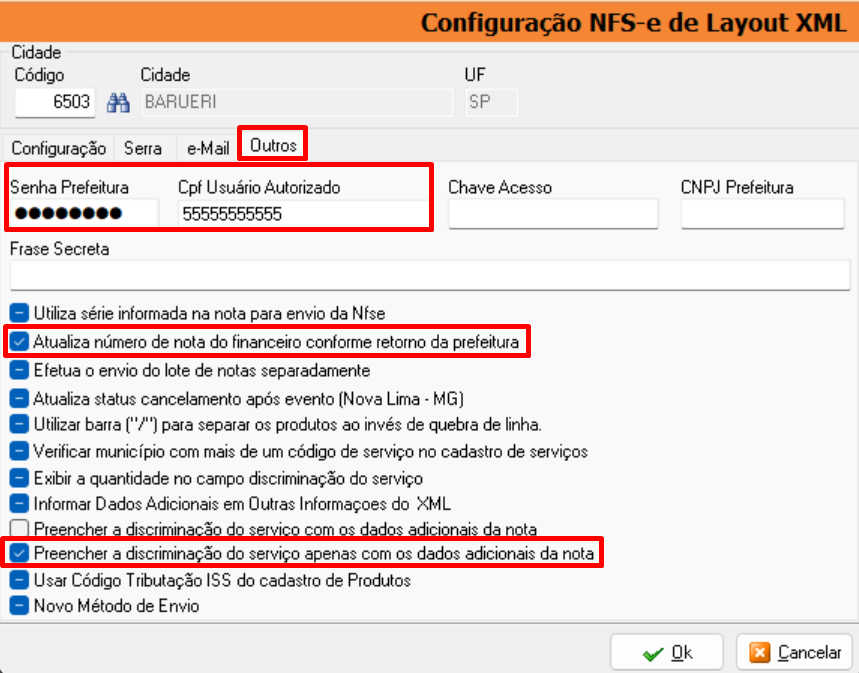
Task: Click the Cidade field showing BARUERI
Action: [297, 102]
